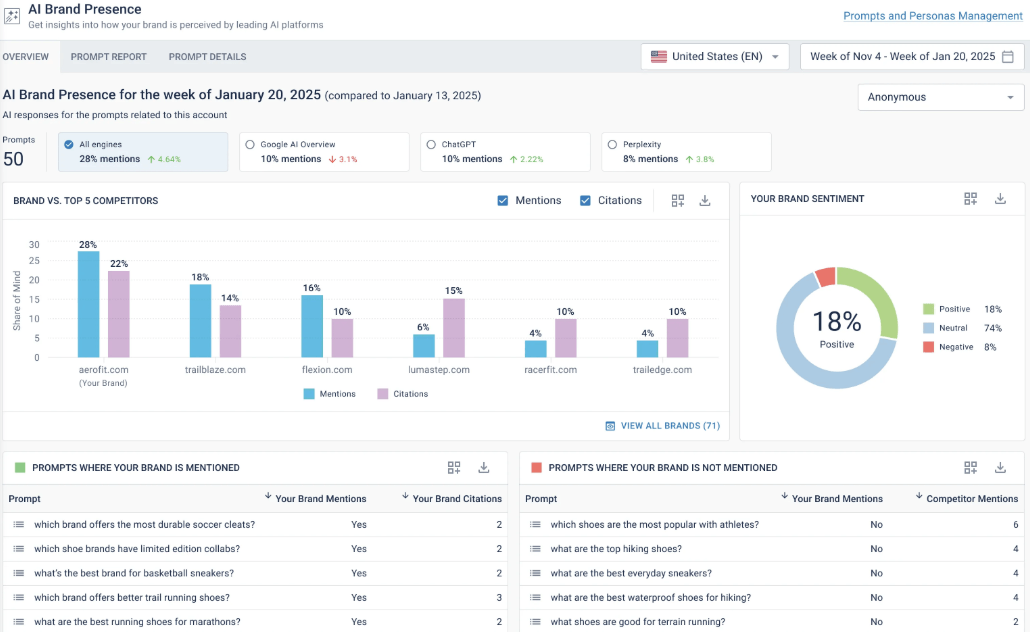Switch to the Prompt Details tab
The image size is (1030, 632).
point(208,56)
